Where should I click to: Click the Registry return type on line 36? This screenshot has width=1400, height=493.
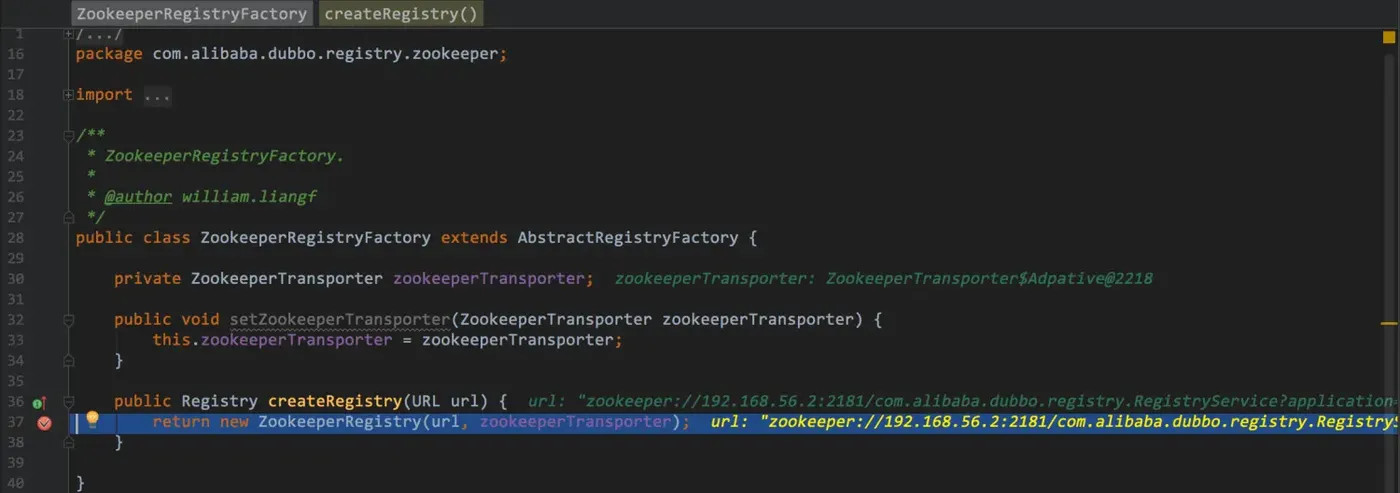(220, 402)
